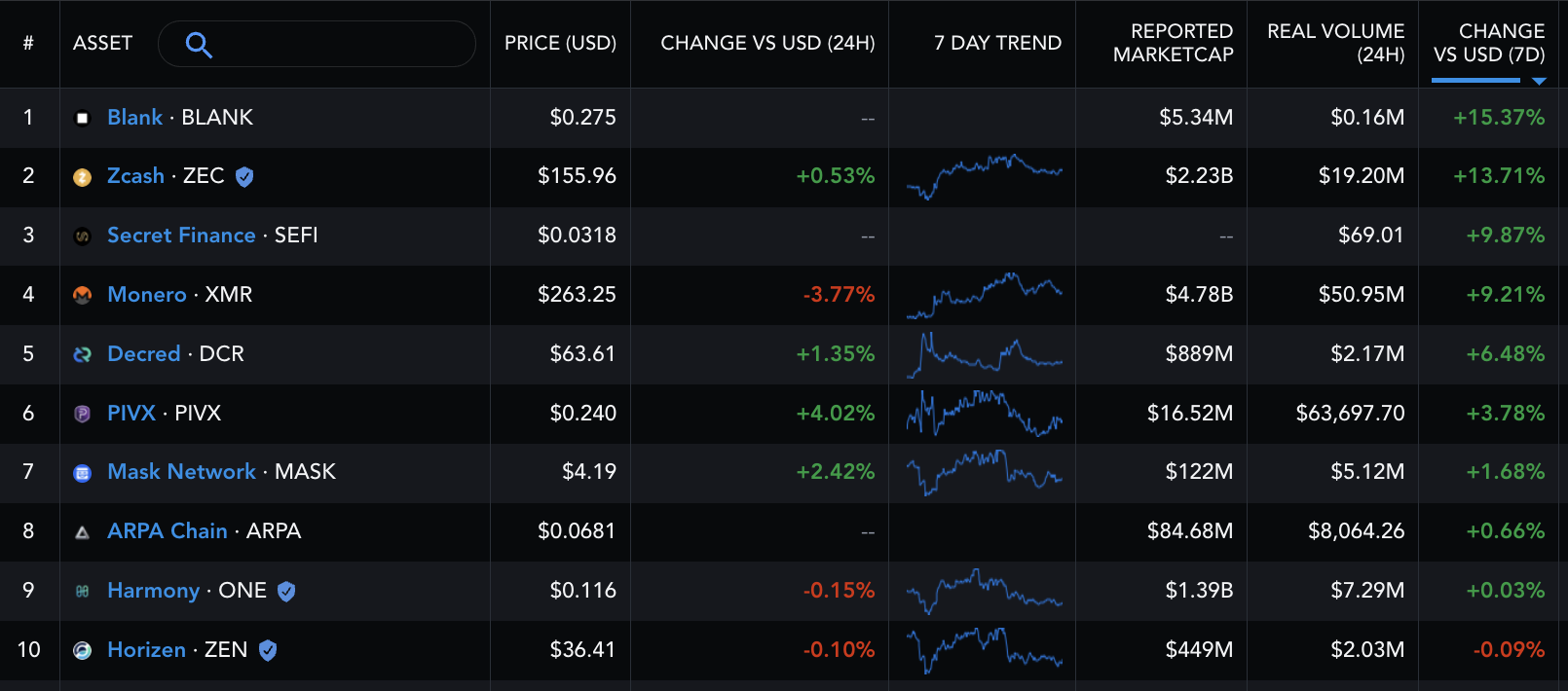Click the PIVX logo icon
The image size is (1568, 691).
[83, 414]
